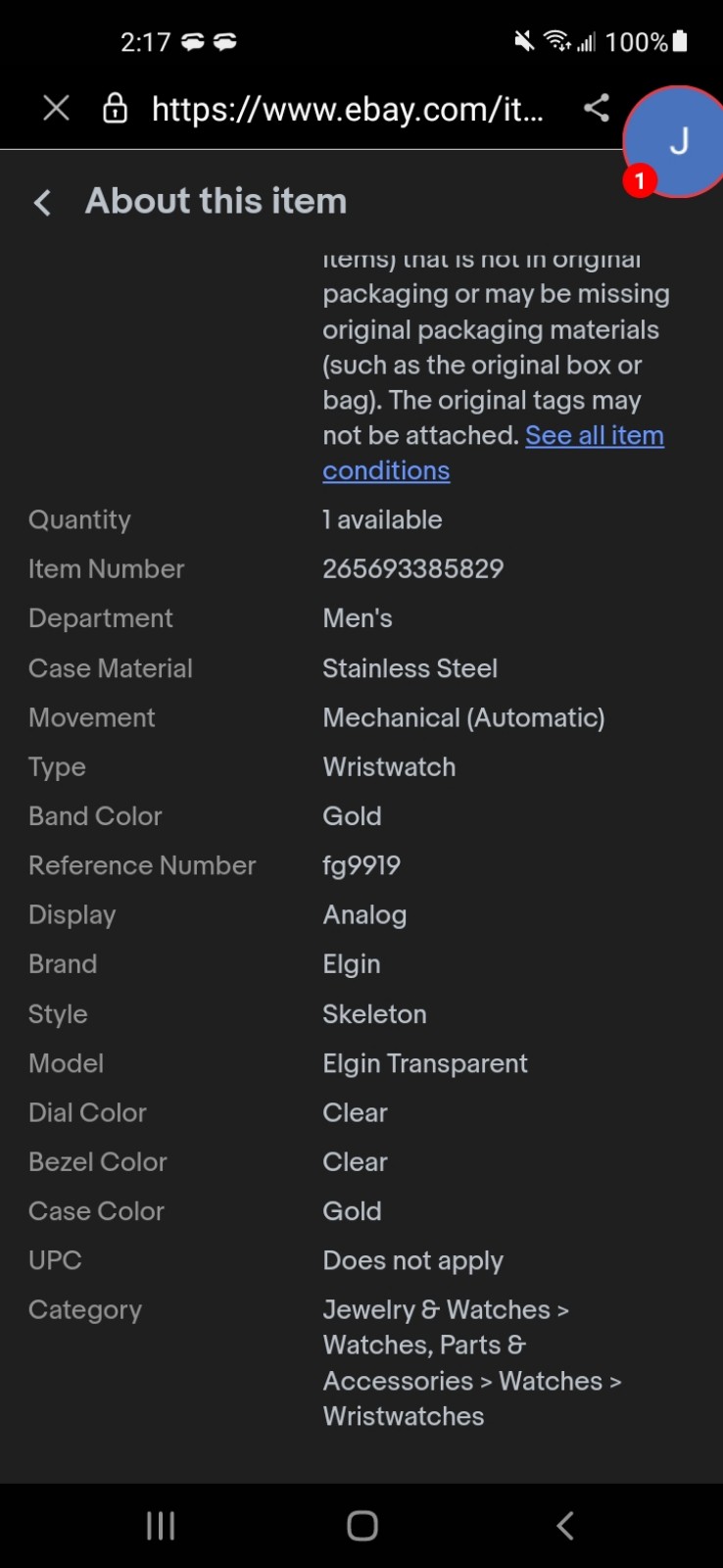The height and width of the screenshot is (1568, 723).
Task: Tap the Elgin brand value
Action: (352, 964)
